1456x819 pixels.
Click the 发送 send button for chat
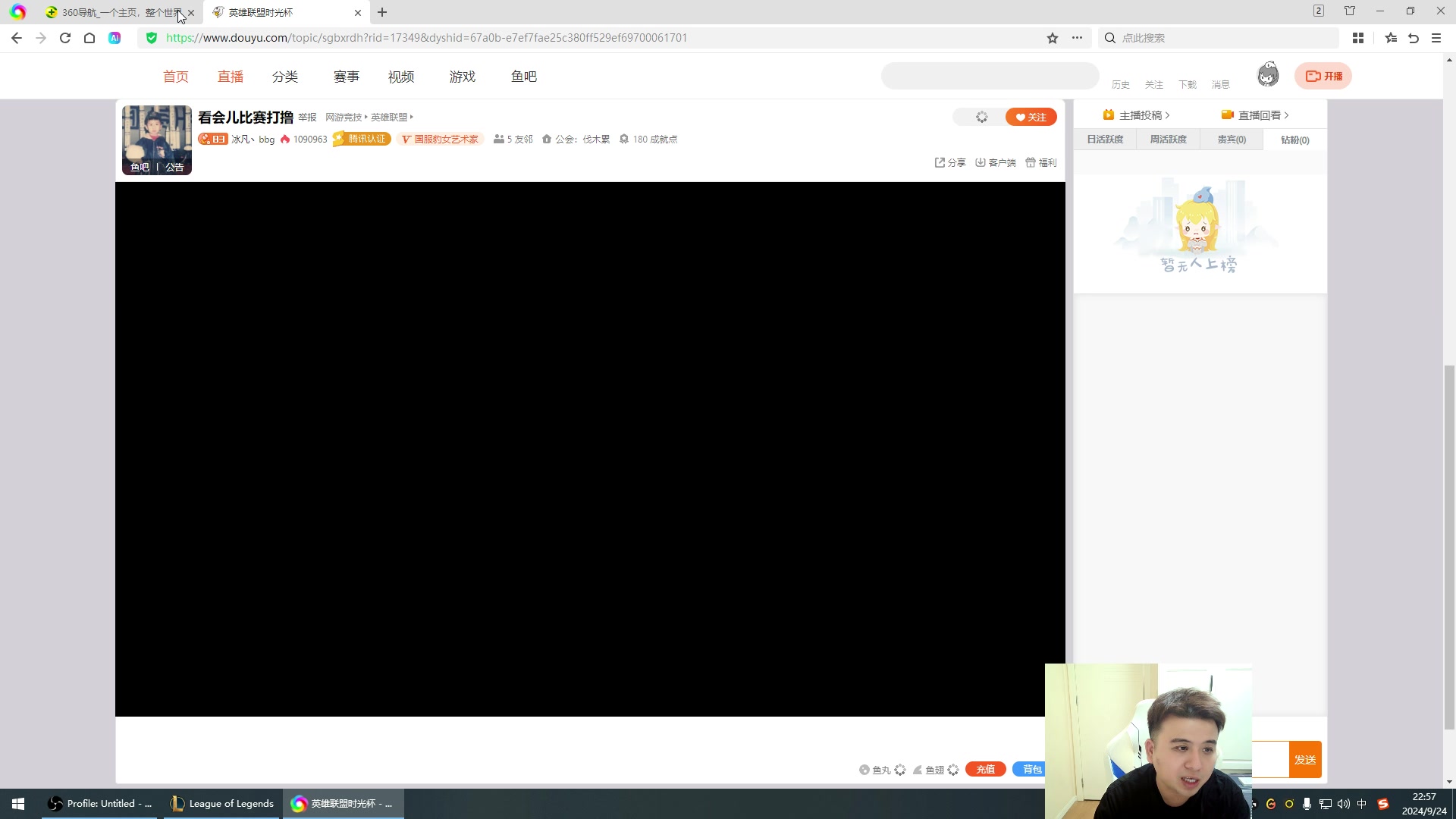point(1305,758)
